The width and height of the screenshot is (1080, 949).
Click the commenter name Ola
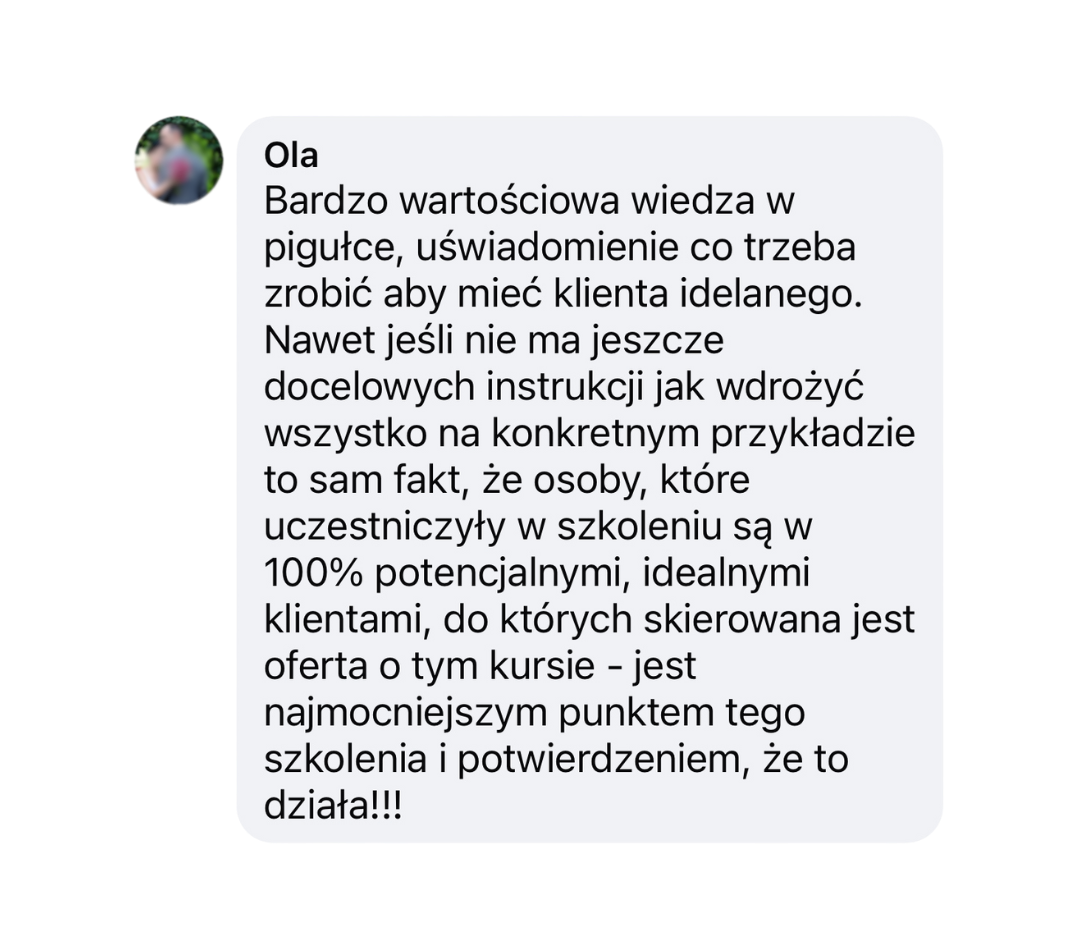(291, 156)
